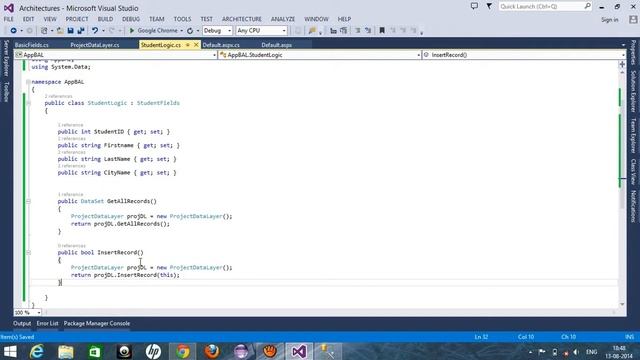Open the Error List panel tab
This screenshot has width=640, height=360.
coord(47,323)
